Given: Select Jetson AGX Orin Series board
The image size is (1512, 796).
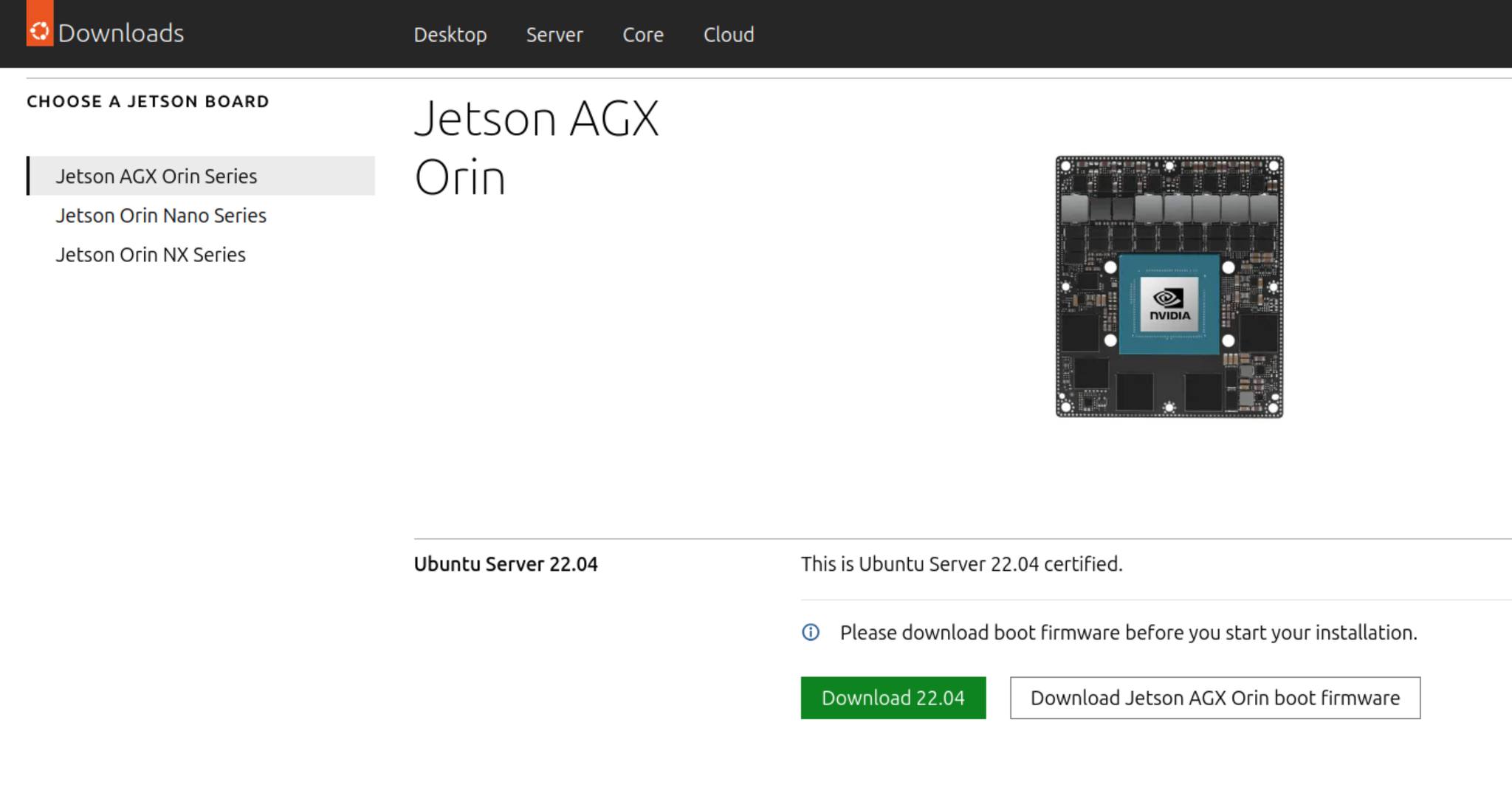Looking at the screenshot, I should tap(201, 176).
